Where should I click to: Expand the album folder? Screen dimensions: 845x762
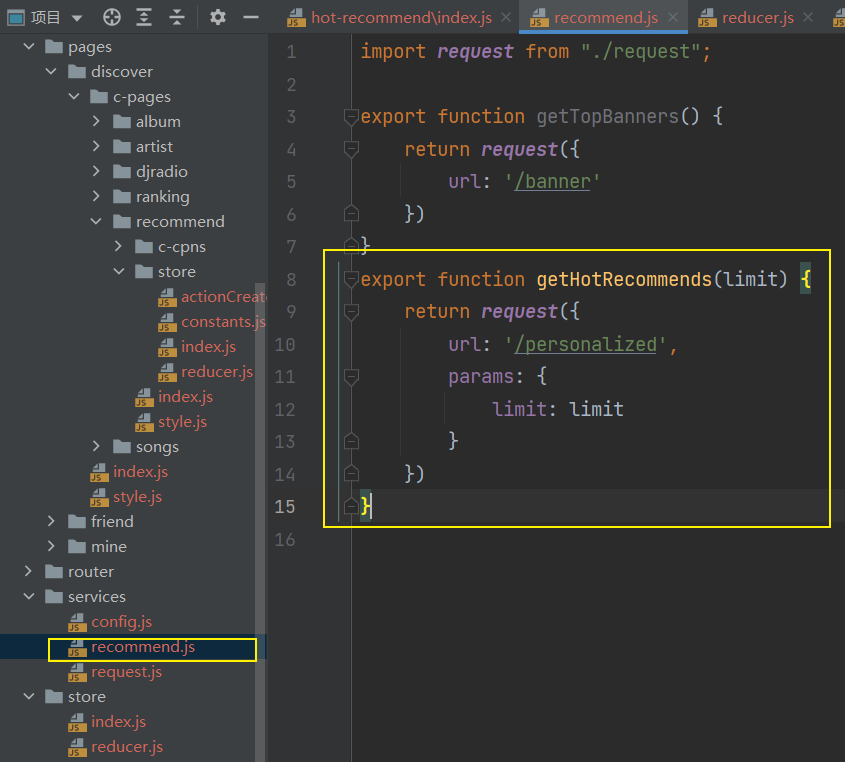pyautogui.click(x=96, y=121)
